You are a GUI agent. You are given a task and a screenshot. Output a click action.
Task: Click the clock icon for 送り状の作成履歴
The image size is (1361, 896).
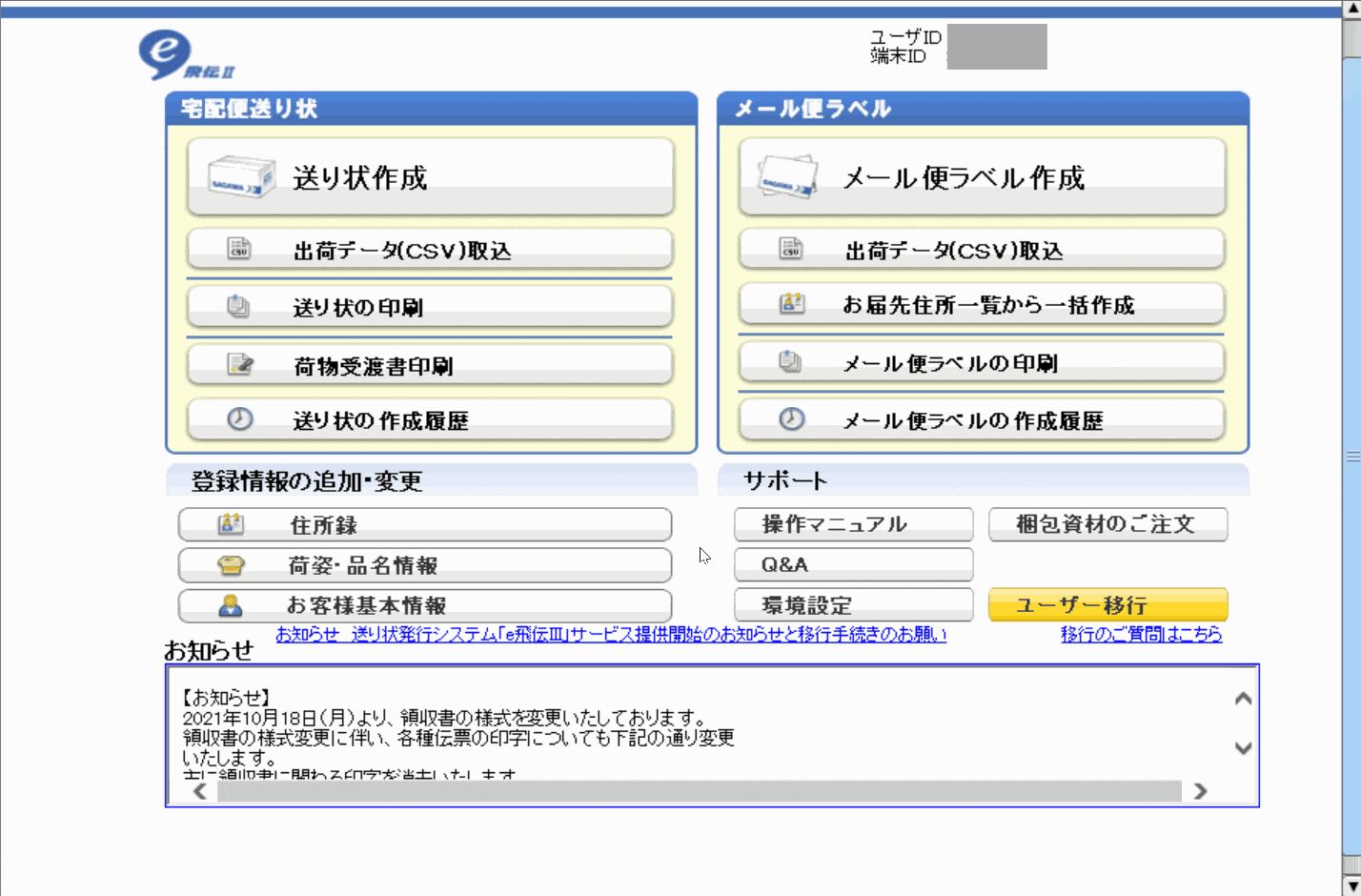click(x=240, y=419)
